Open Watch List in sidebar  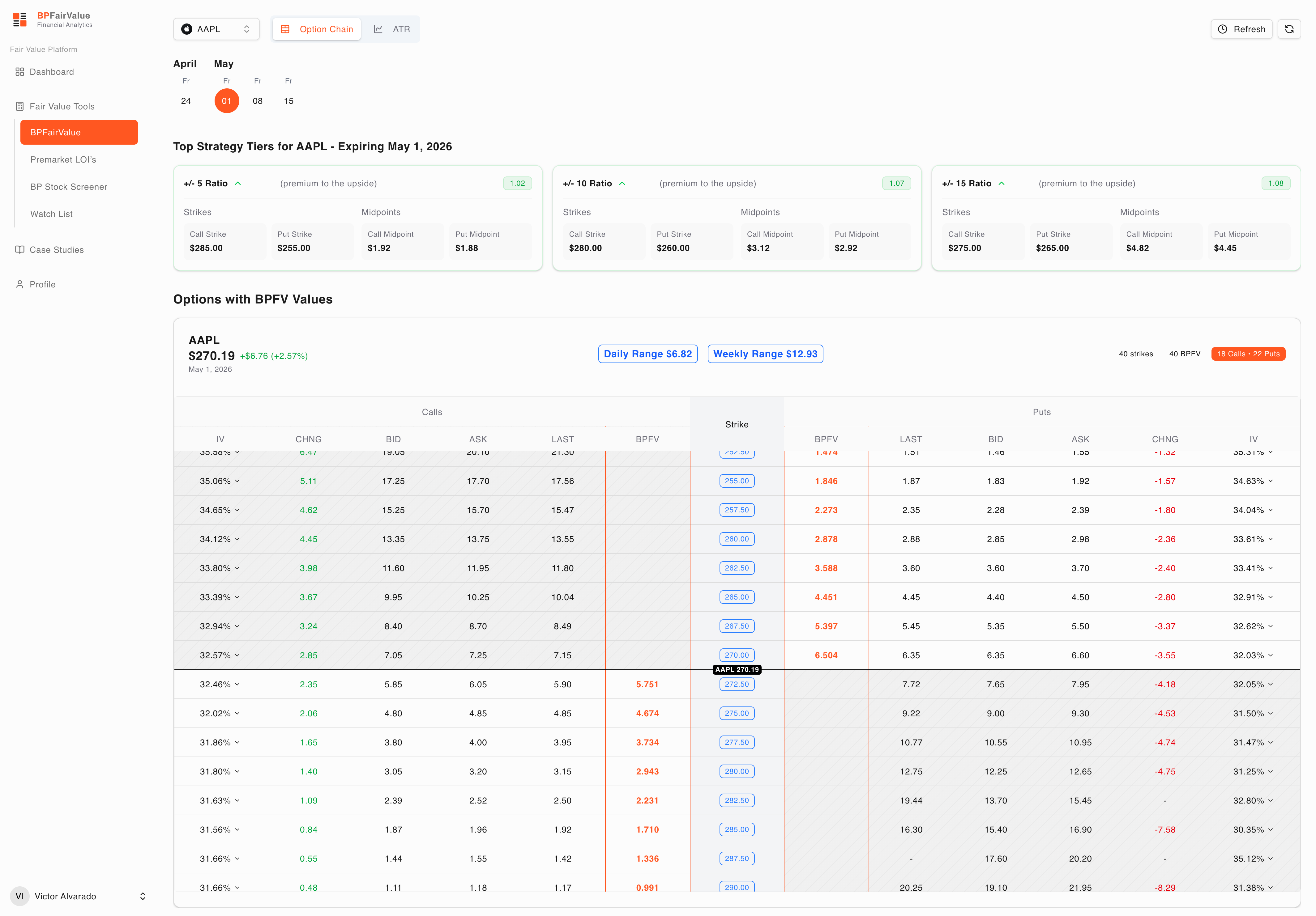click(x=79, y=214)
